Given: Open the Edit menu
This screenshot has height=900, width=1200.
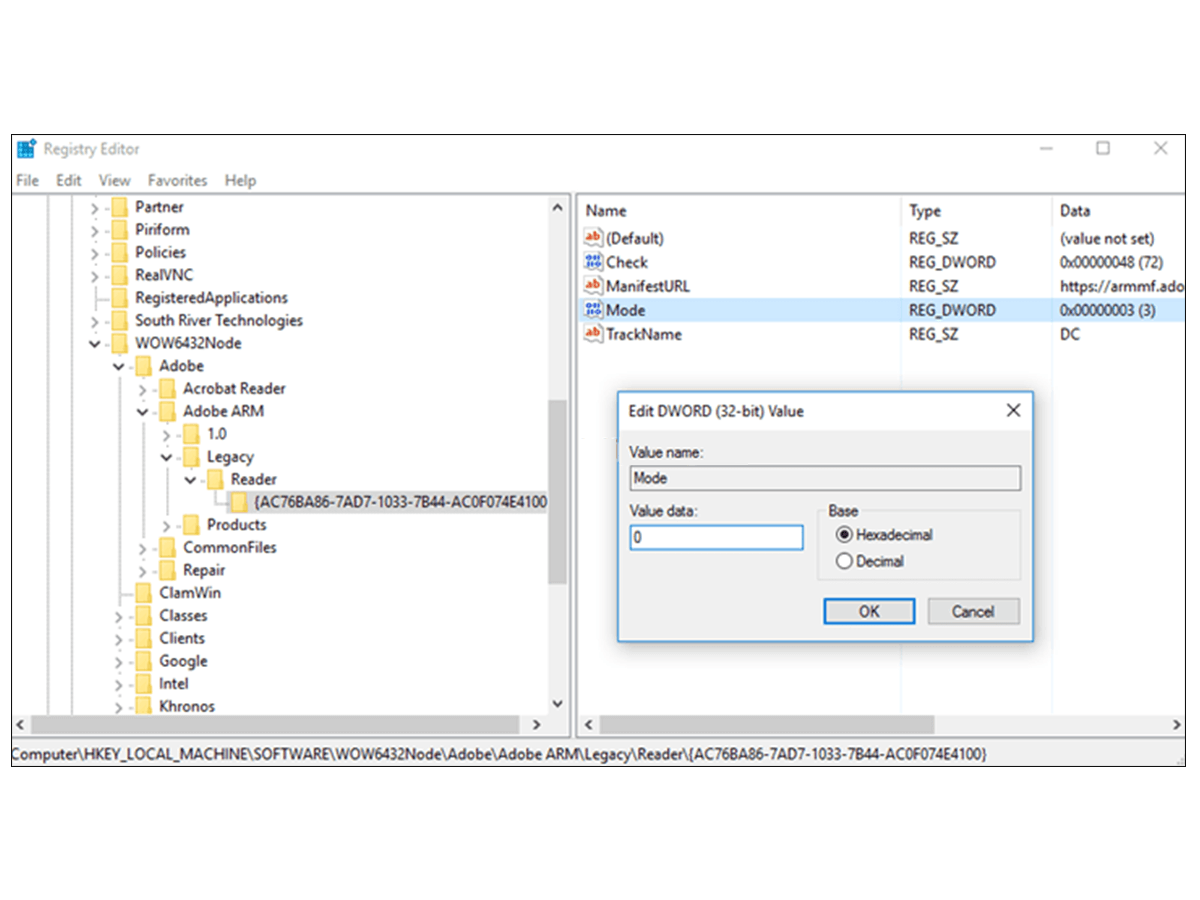Looking at the screenshot, I should tap(68, 180).
